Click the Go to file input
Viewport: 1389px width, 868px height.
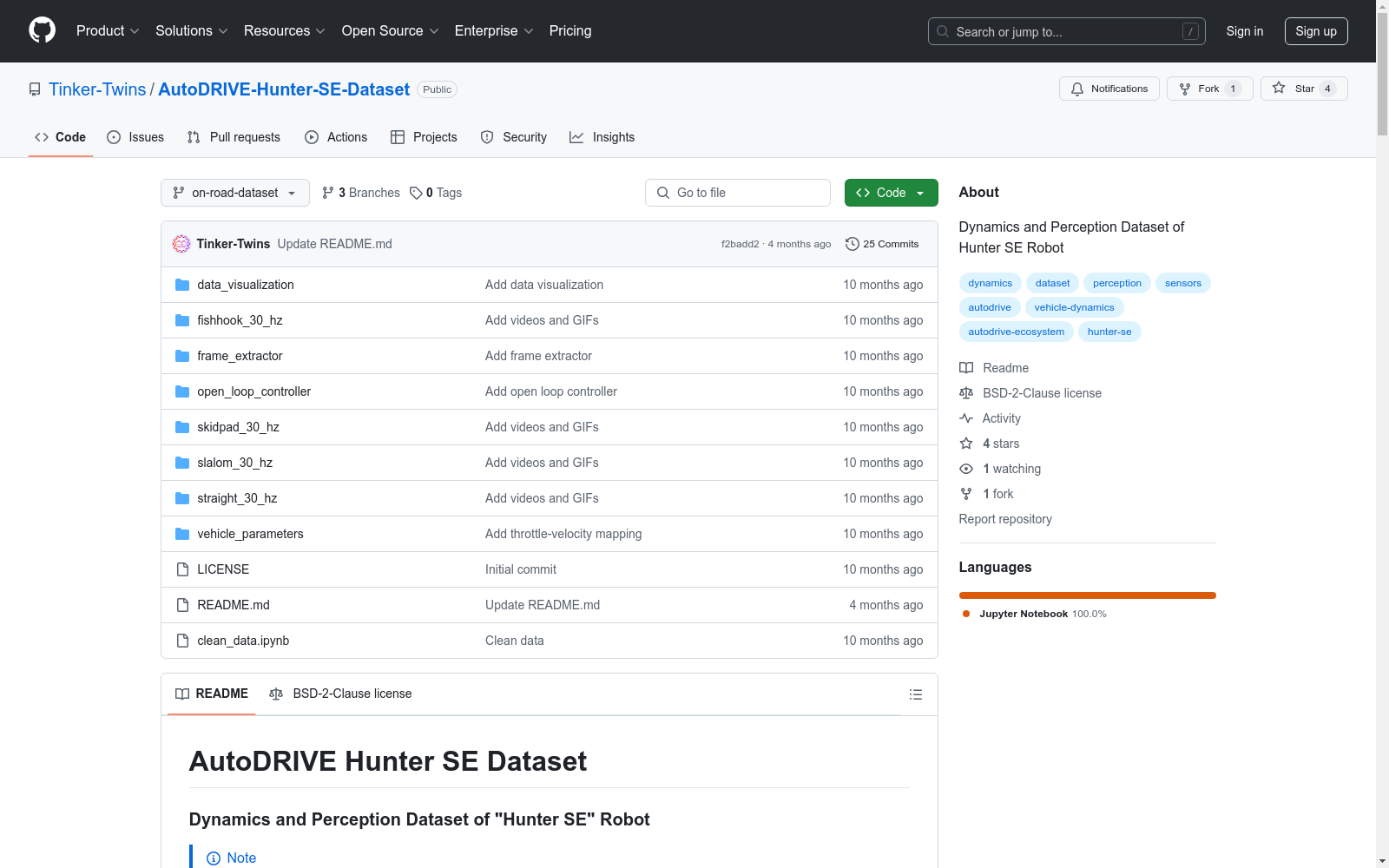(738, 193)
